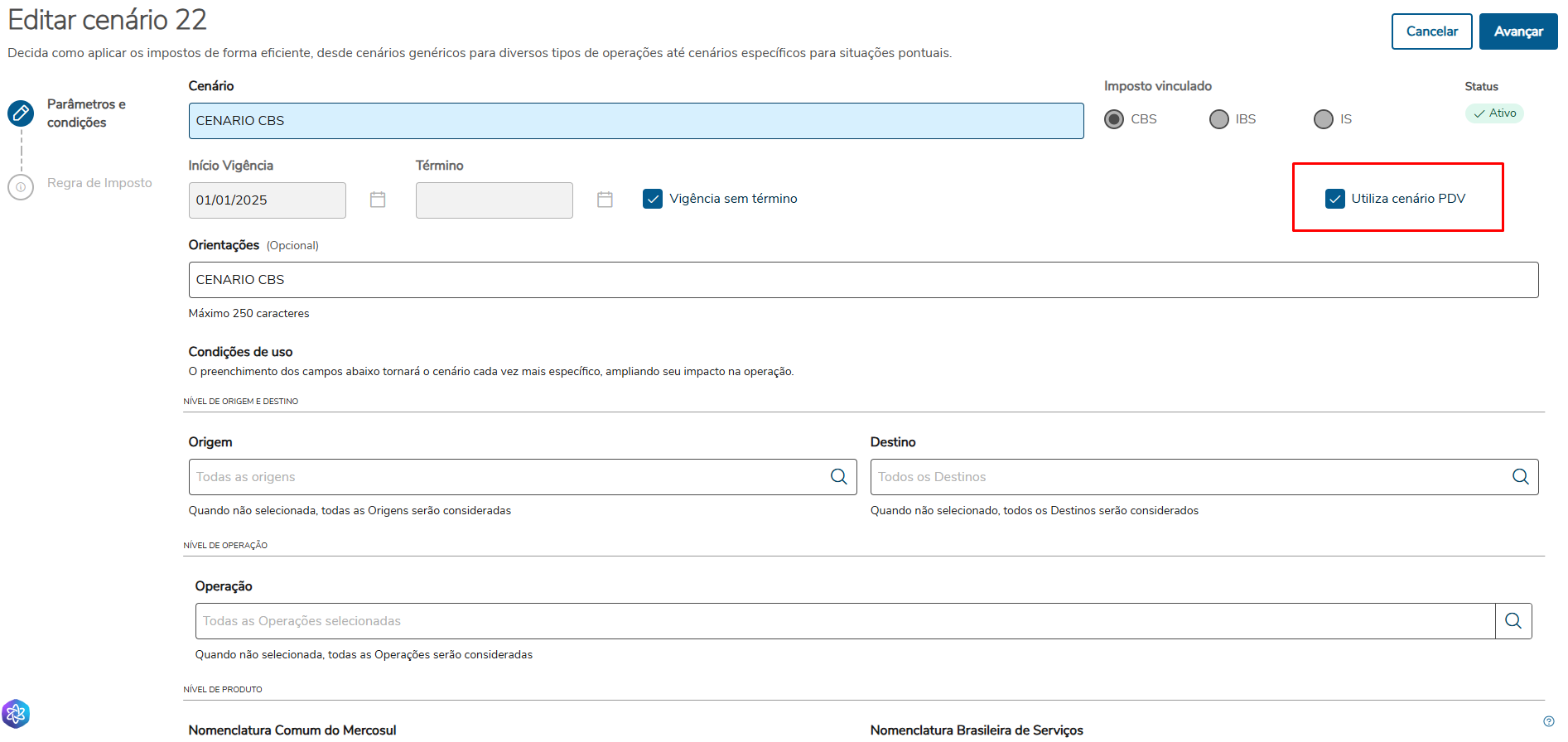Click the help question mark icon
1568x742 pixels.
point(1548,721)
